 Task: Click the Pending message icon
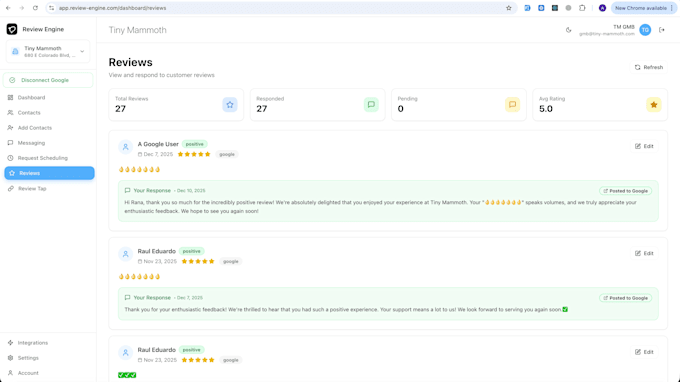click(x=512, y=104)
